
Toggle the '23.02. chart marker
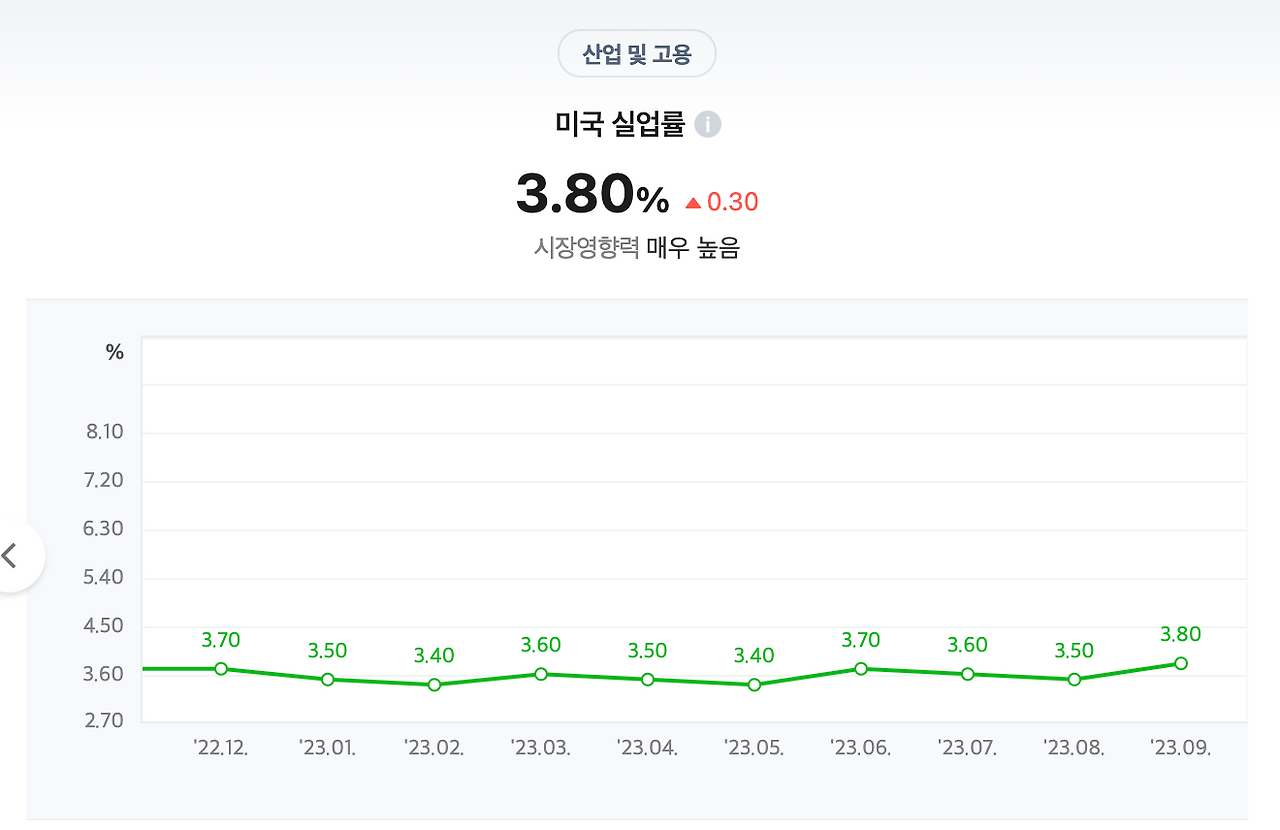(x=433, y=686)
